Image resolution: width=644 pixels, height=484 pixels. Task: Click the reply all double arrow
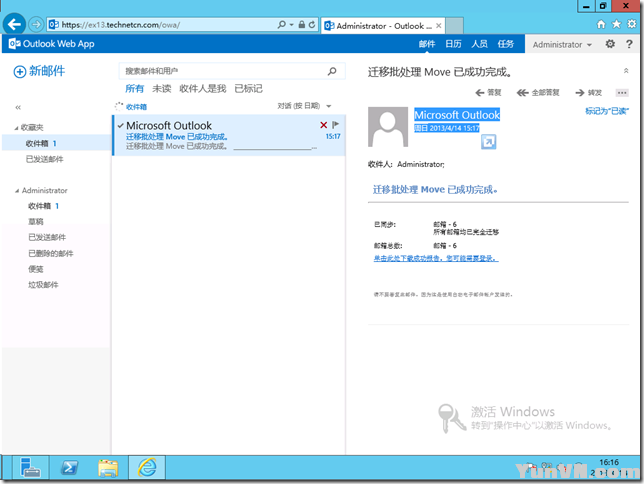click(x=538, y=93)
